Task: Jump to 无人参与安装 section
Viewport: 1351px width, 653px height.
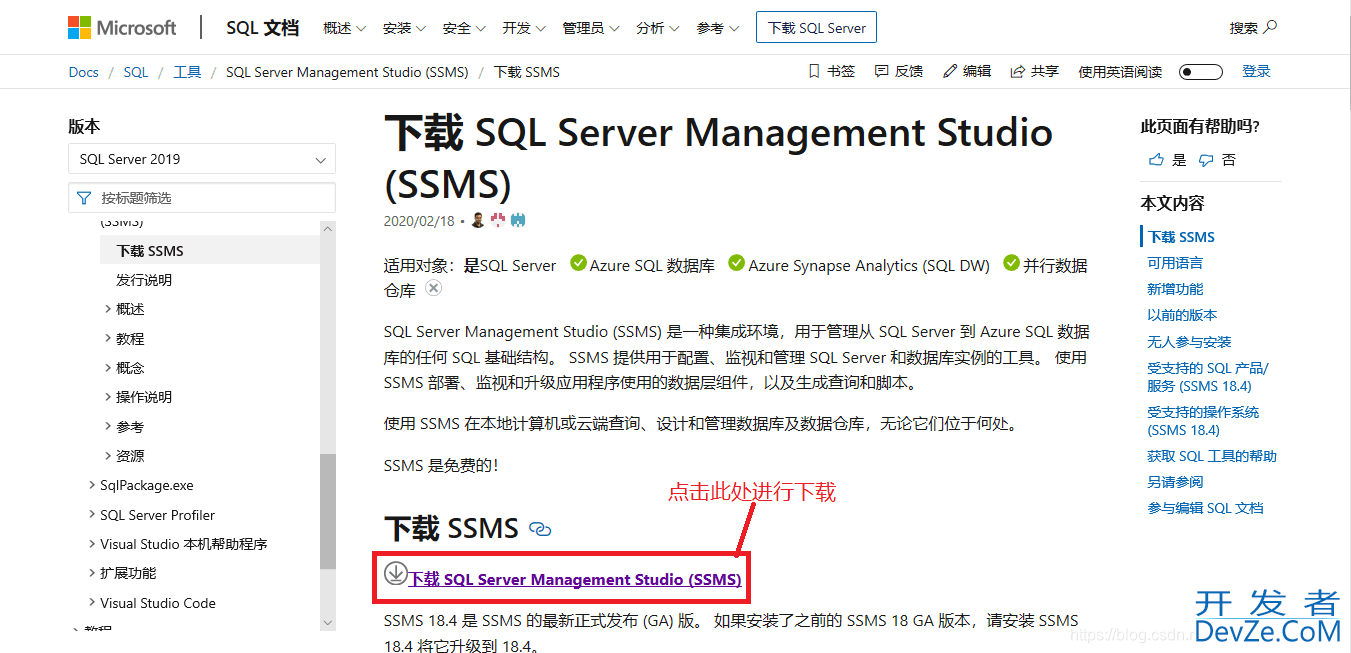Action: (x=1189, y=342)
